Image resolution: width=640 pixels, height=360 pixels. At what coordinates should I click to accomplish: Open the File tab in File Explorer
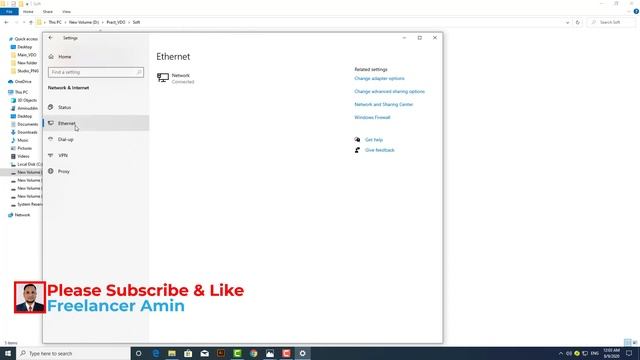pyautogui.click(x=9, y=11)
